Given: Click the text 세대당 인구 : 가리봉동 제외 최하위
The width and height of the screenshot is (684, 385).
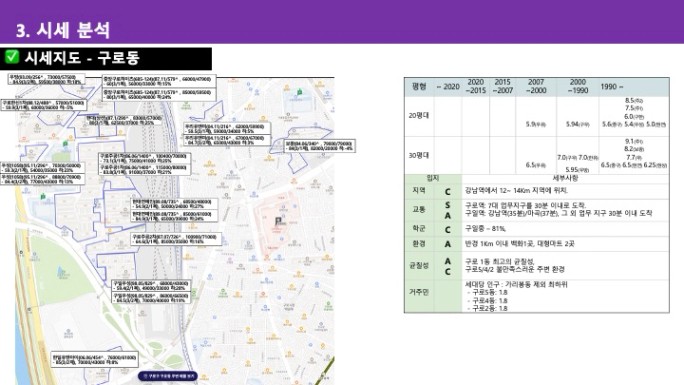Looking at the screenshot, I should point(516,285).
